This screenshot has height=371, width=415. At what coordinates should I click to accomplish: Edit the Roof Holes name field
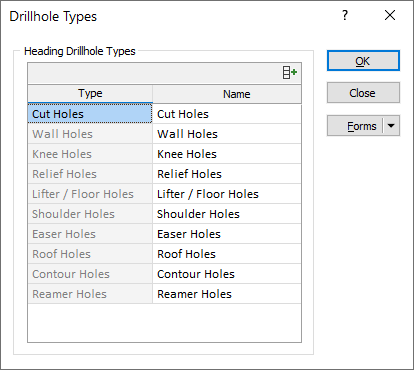coord(227,254)
